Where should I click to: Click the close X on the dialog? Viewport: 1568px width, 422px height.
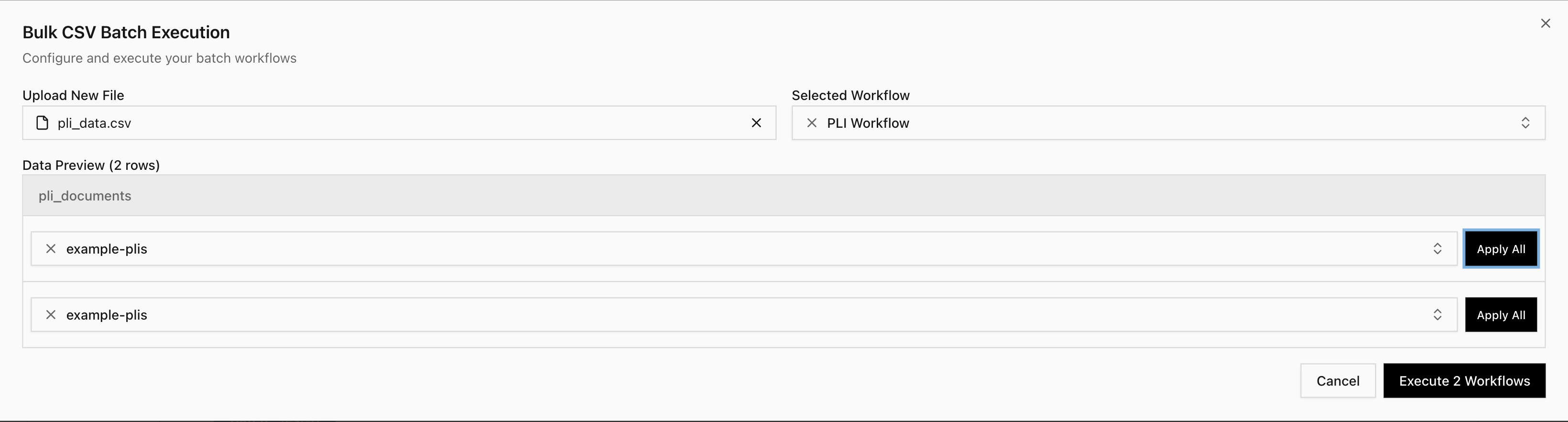pyautogui.click(x=1546, y=23)
